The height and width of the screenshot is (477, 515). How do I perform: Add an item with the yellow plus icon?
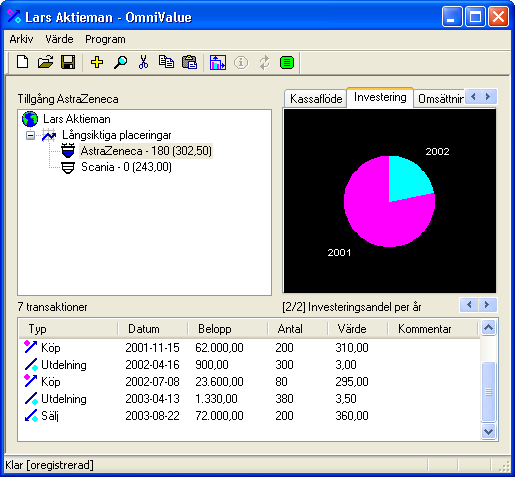(x=97, y=62)
